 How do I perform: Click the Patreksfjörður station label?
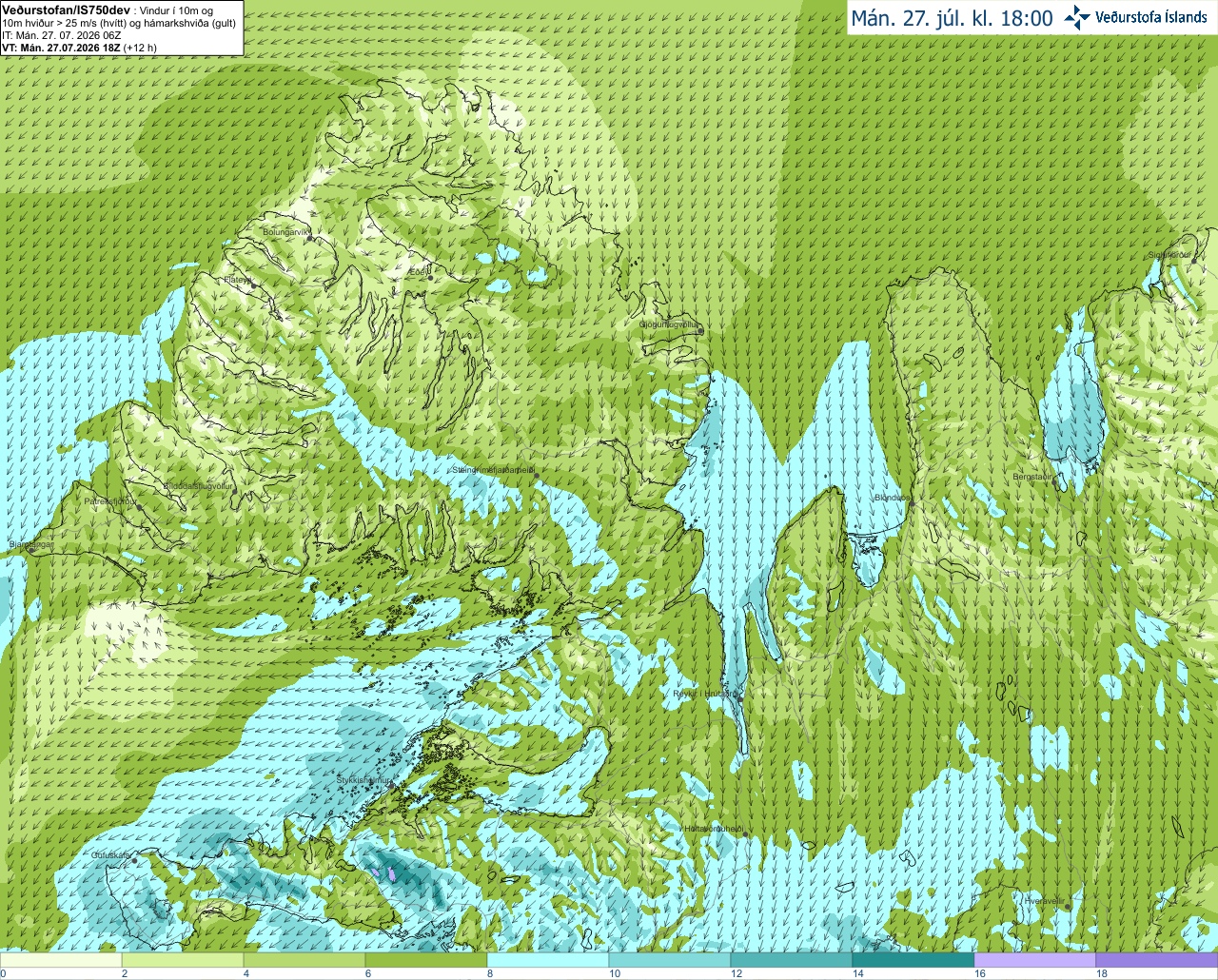tap(109, 500)
